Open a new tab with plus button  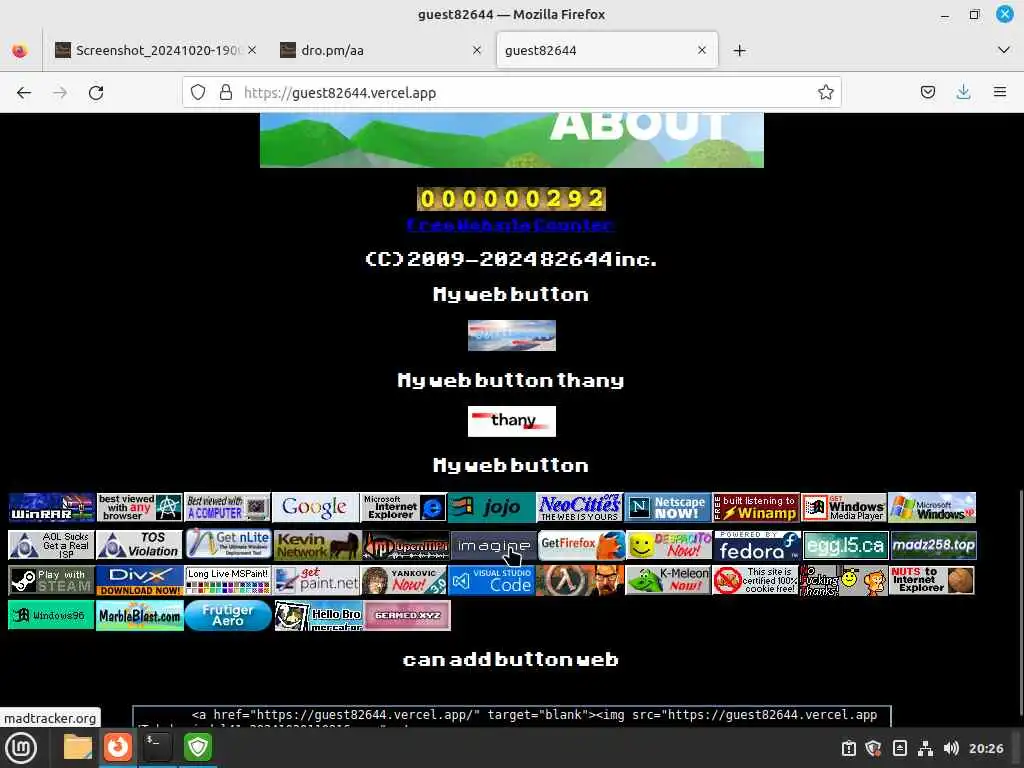739,50
